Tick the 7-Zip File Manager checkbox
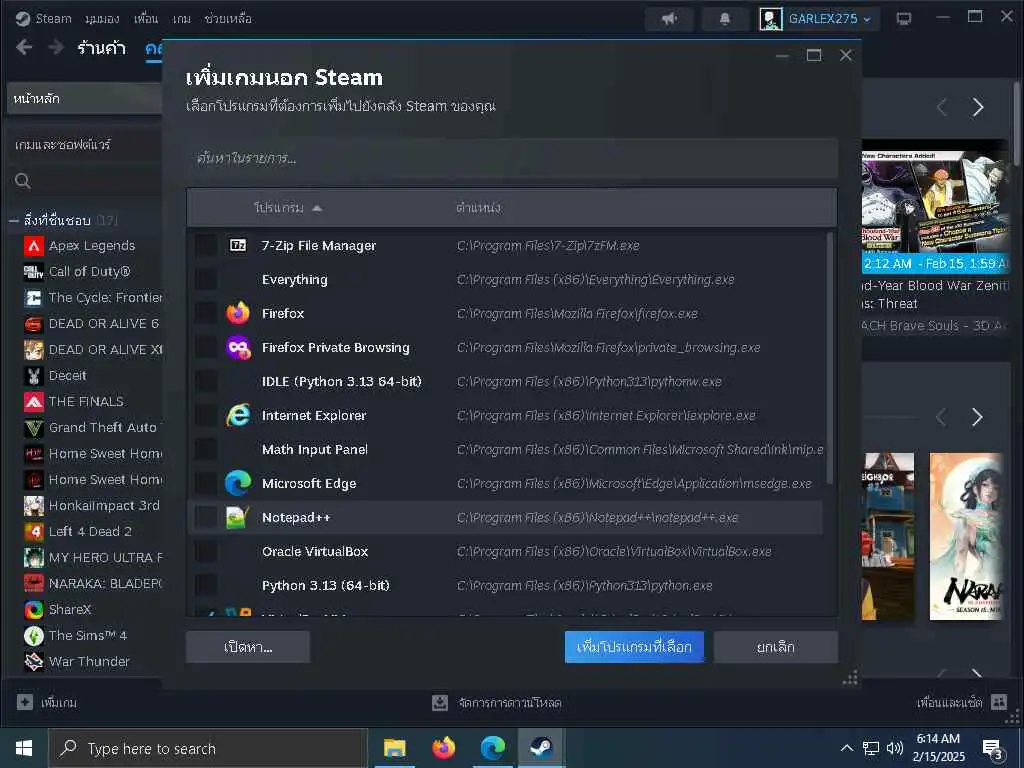Viewport: 1024px width, 768px height. click(x=206, y=246)
